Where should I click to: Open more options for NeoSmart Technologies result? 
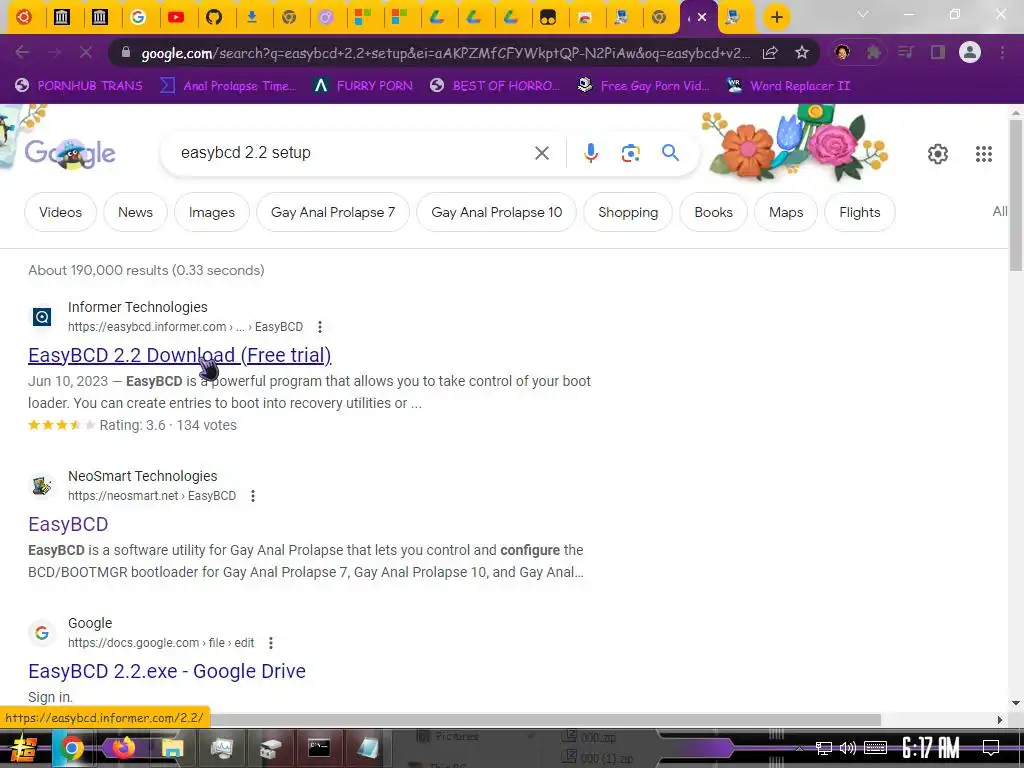point(253,496)
